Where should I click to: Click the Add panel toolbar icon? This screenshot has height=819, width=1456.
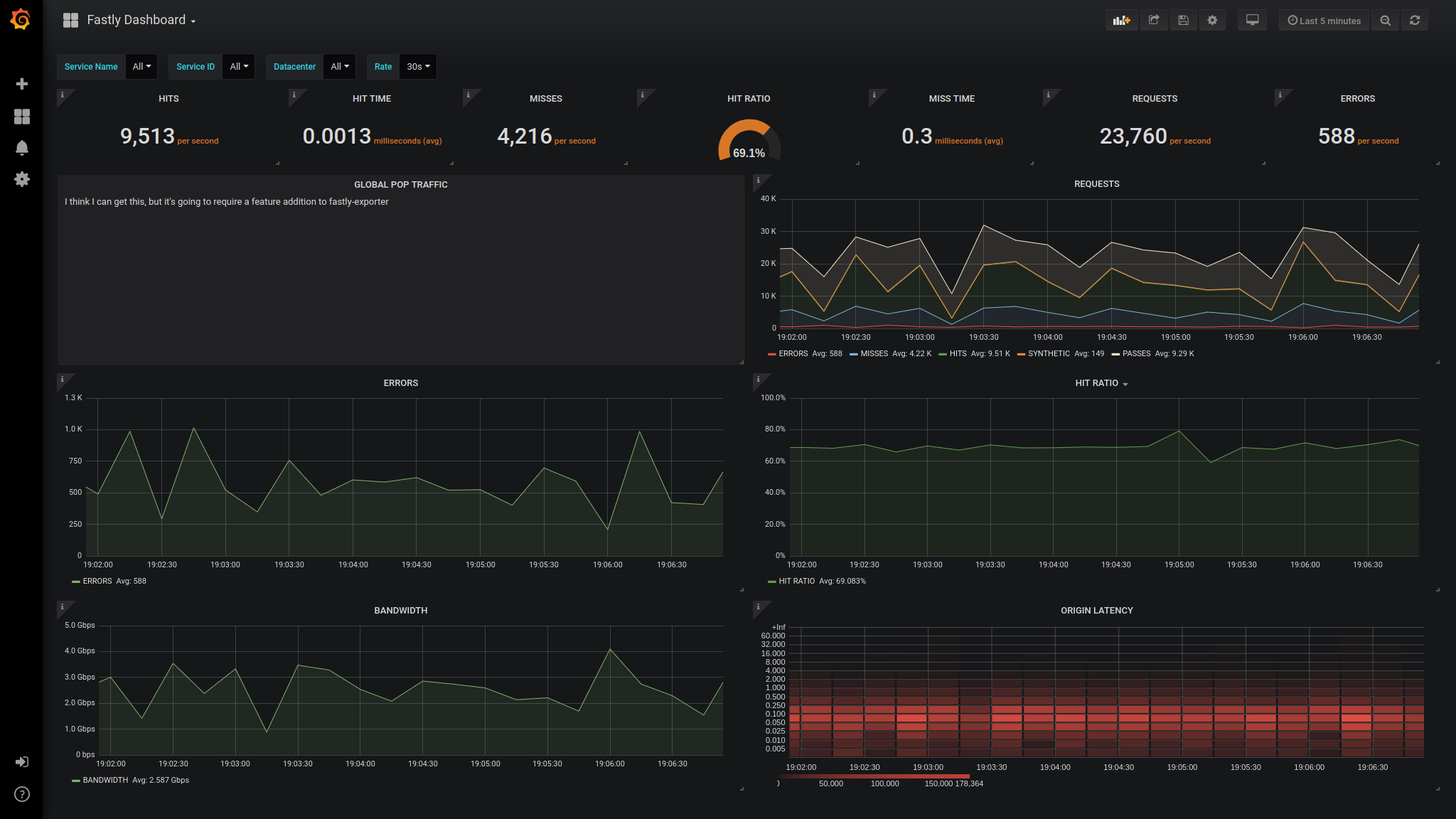point(1121,21)
